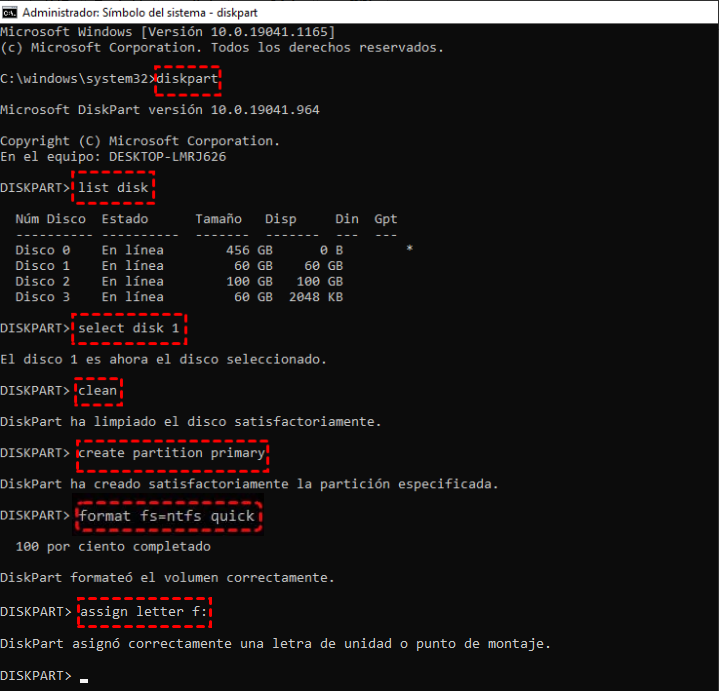Click the '100 por ciento completado' line
The height and width of the screenshot is (691, 719).
(113, 547)
